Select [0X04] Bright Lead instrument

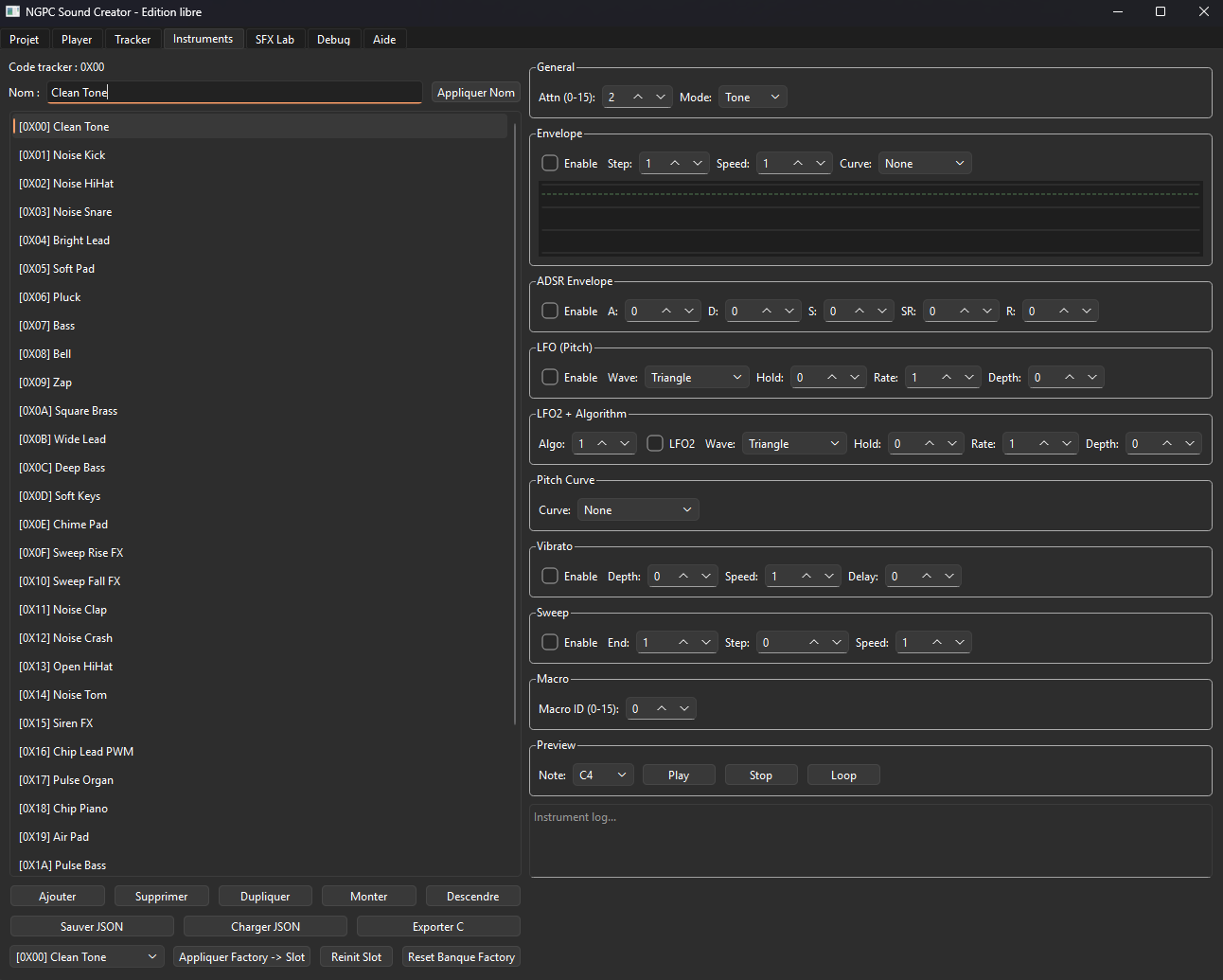tap(260, 241)
